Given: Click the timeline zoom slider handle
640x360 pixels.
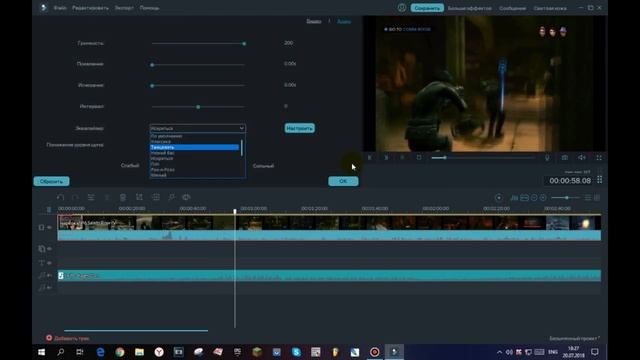Looking at the screenshot, I should [567, 198].
